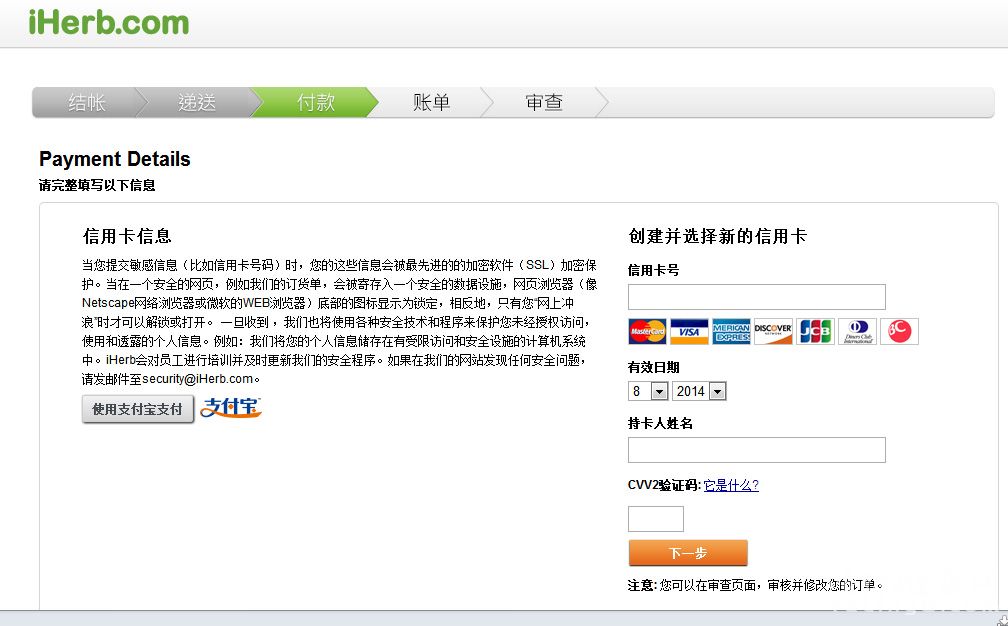
Task: Click the 信用卡信息 heading
Action: 127,236
